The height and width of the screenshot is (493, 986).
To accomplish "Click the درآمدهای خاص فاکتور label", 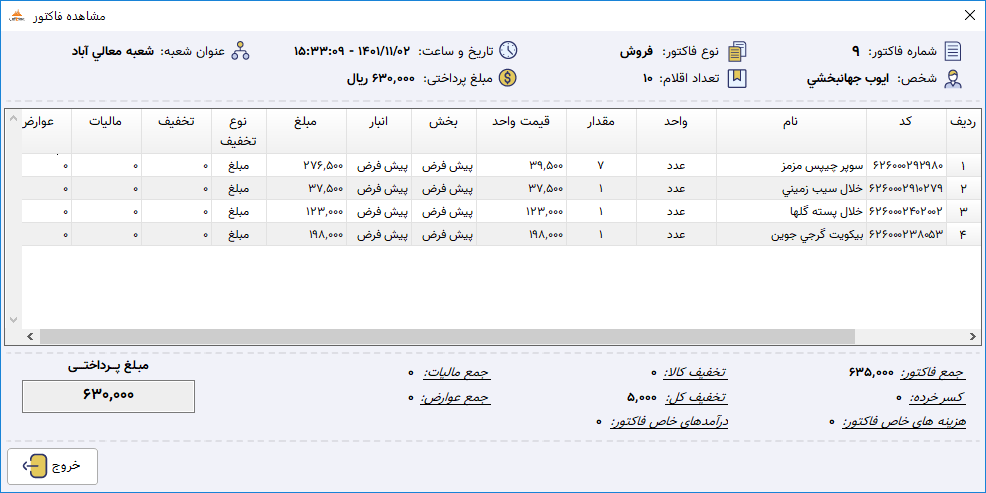I will [669, 422].
